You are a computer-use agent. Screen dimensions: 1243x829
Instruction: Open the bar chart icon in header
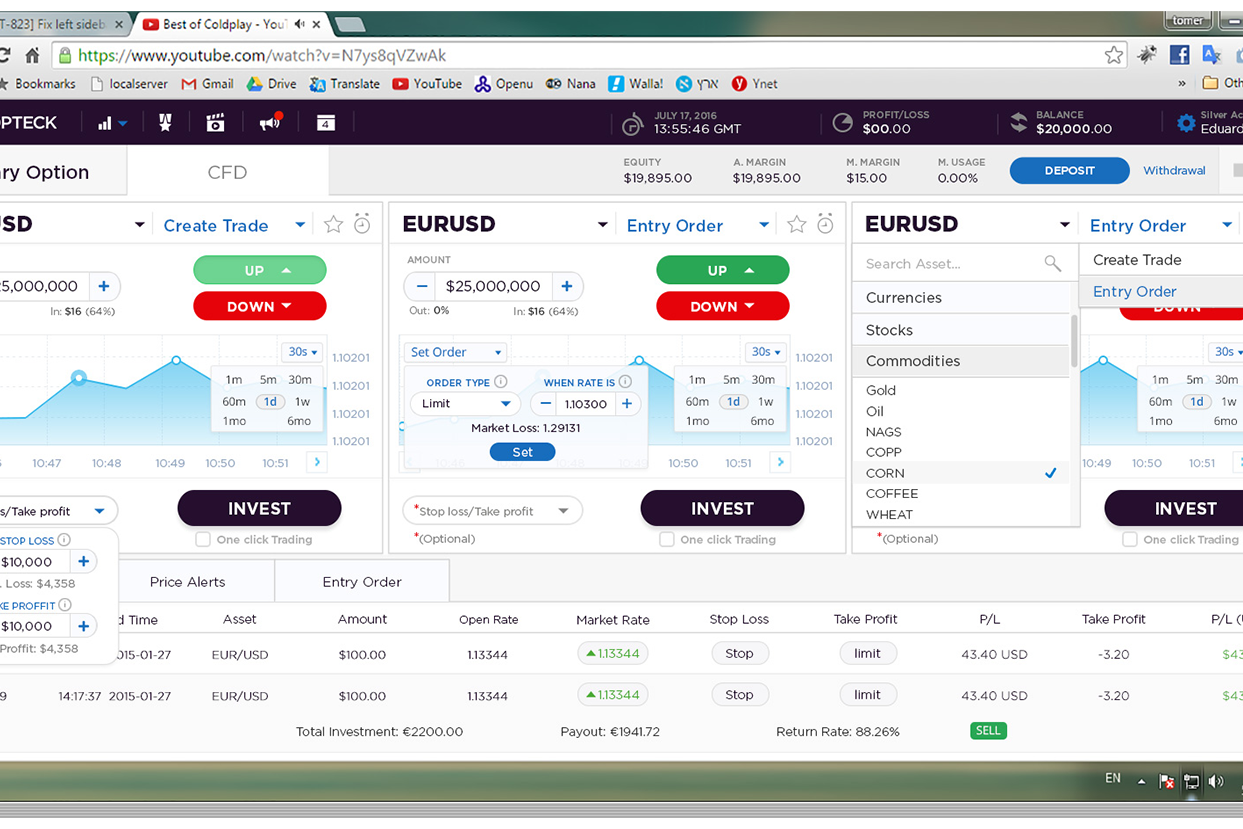(x=105, y=123)
